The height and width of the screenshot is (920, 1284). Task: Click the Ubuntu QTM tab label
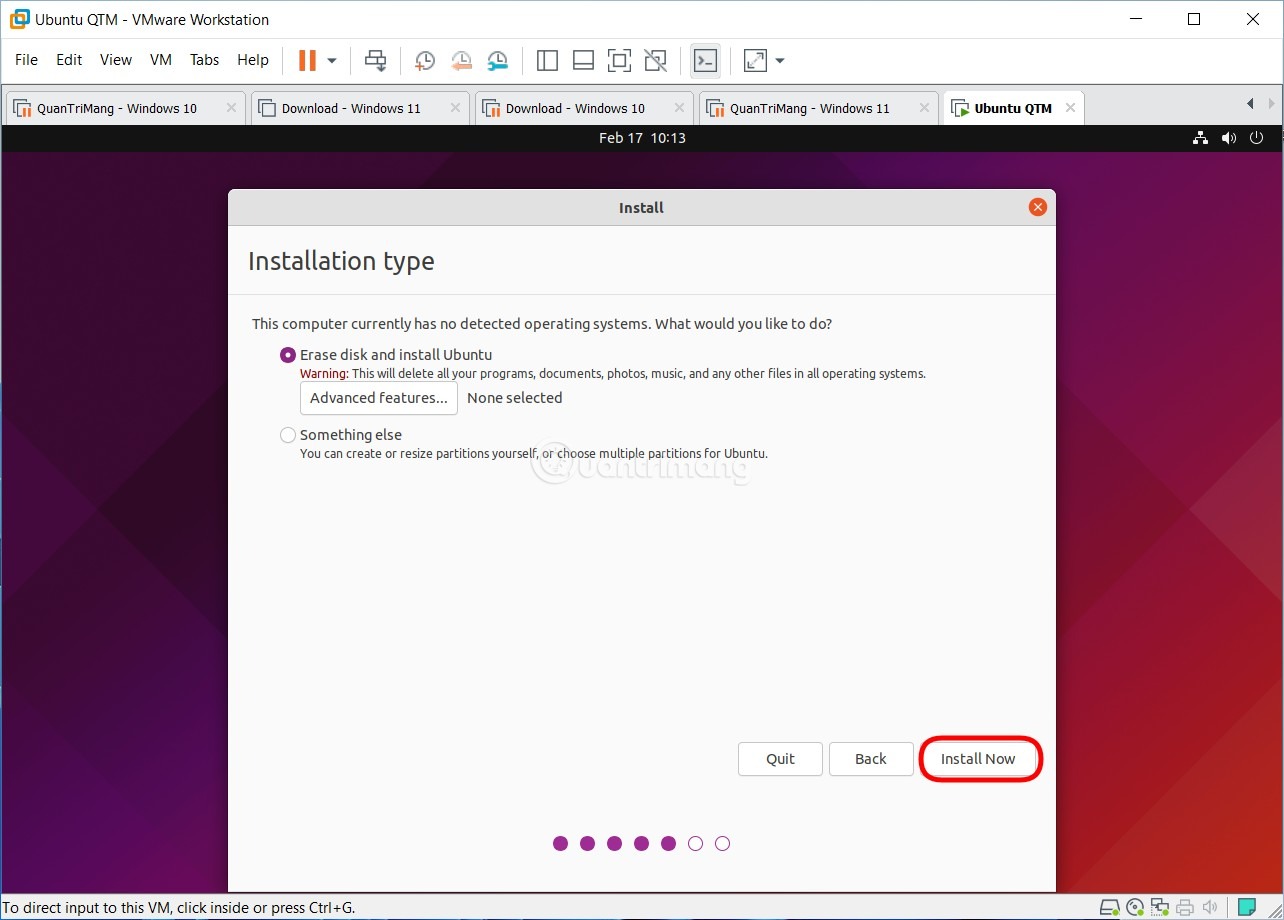click(1013, 108)
